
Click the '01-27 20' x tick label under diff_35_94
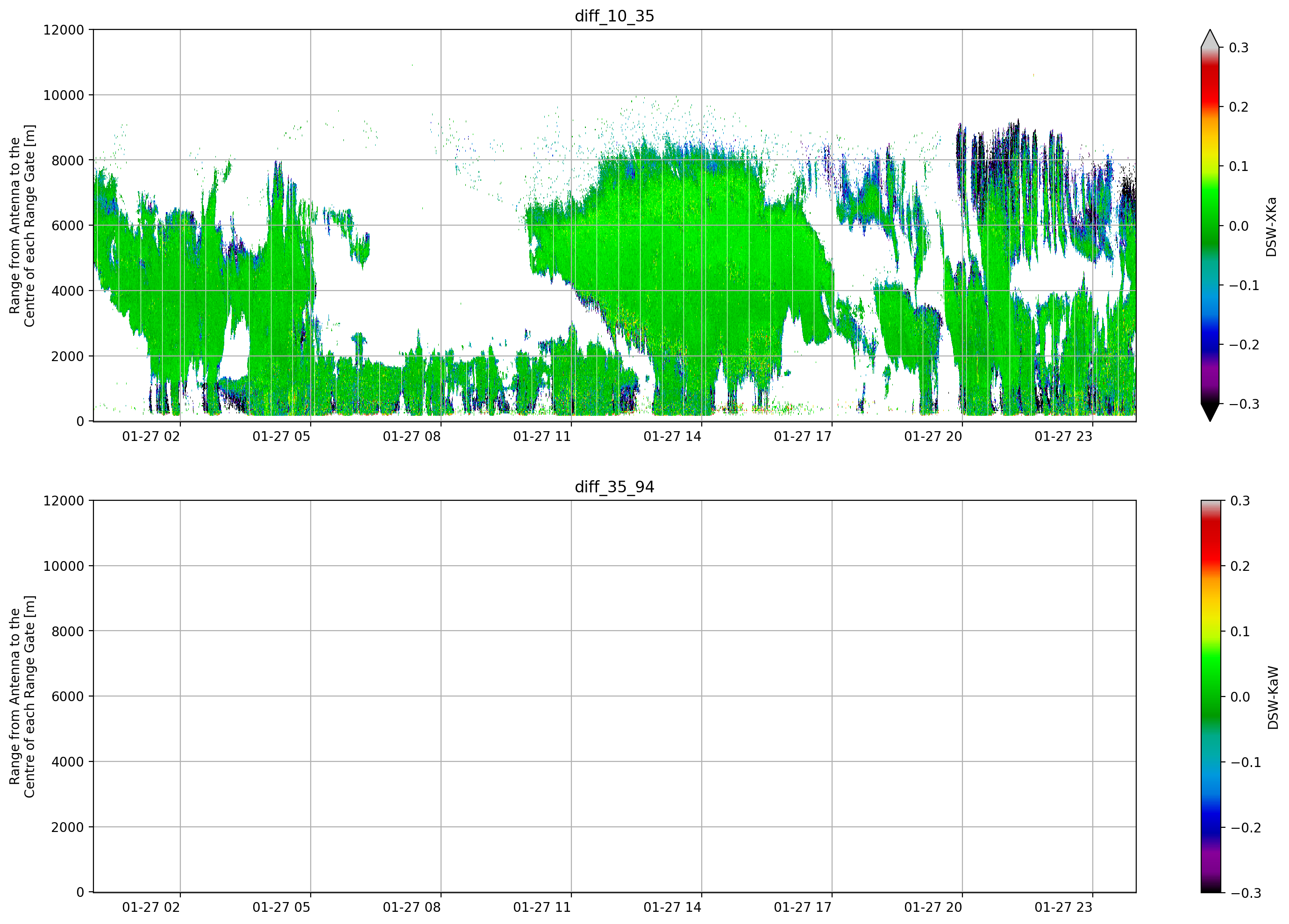933,908
